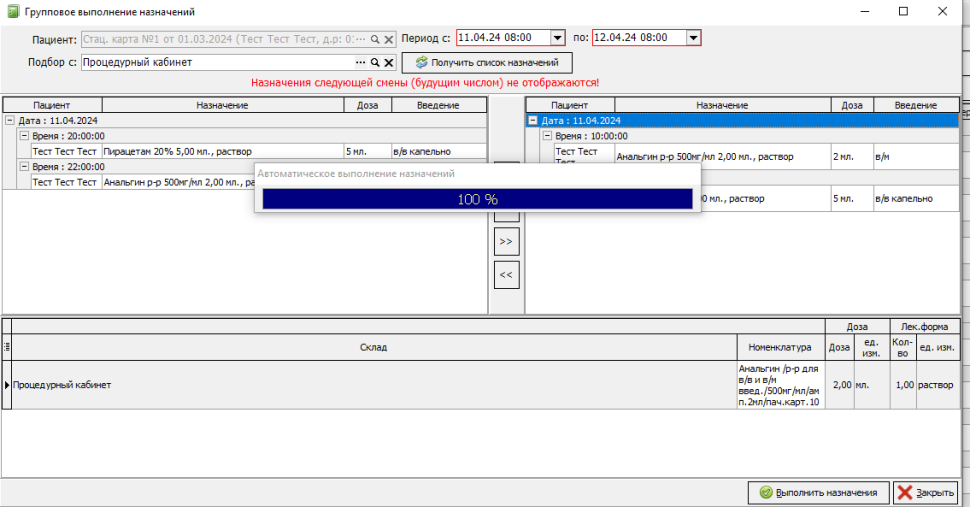The height and width of the screenshot is (507, 971).
Task: Click the Склад column header
Action: point(374,347)
